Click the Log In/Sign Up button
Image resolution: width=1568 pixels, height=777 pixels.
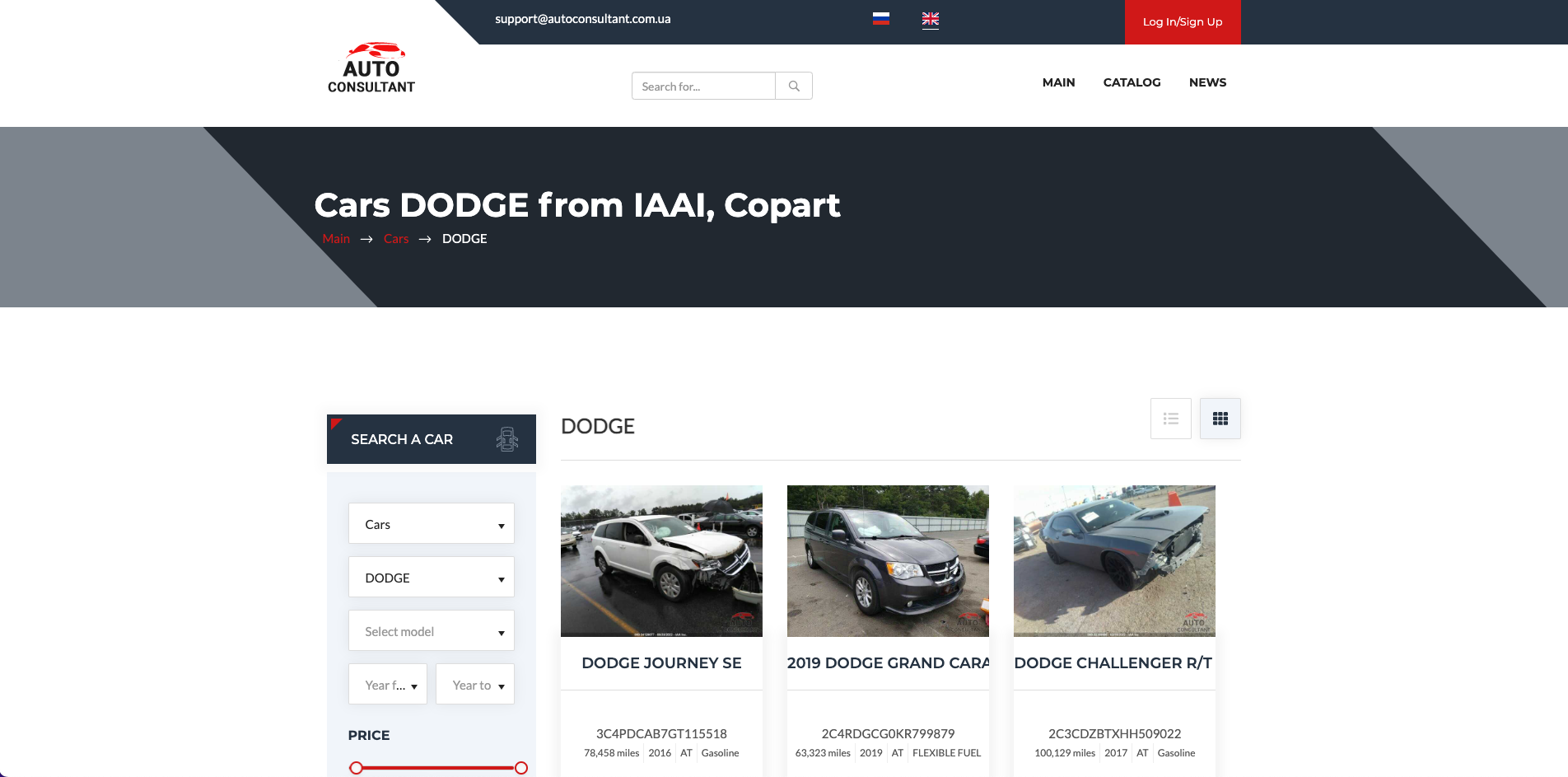click(x=1183, y=22)
